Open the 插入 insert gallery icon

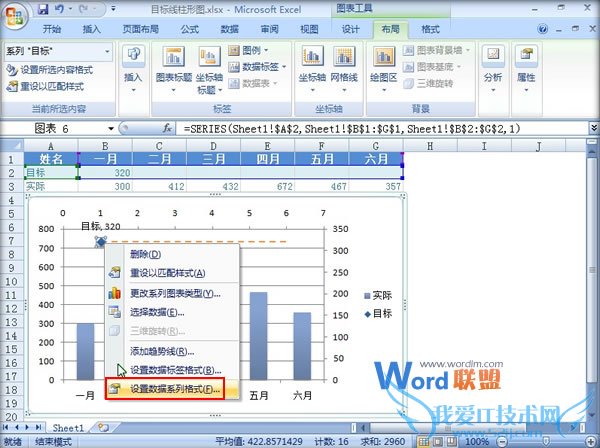(133, 56)
